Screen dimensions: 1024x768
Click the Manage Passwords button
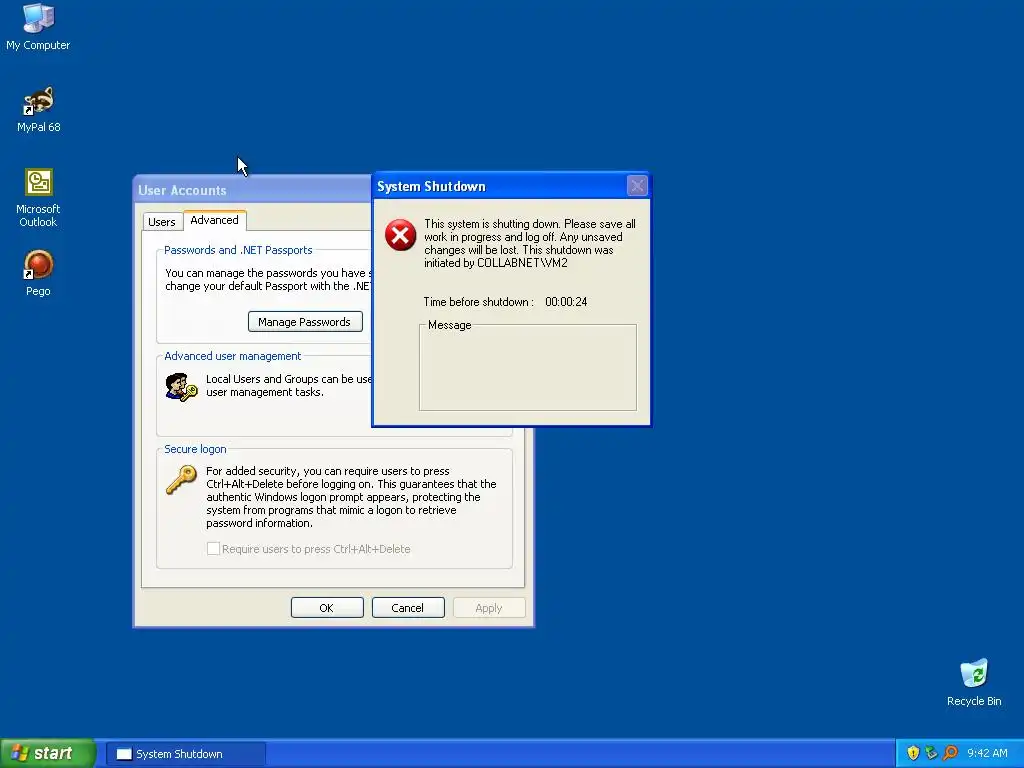coord(305,321)
